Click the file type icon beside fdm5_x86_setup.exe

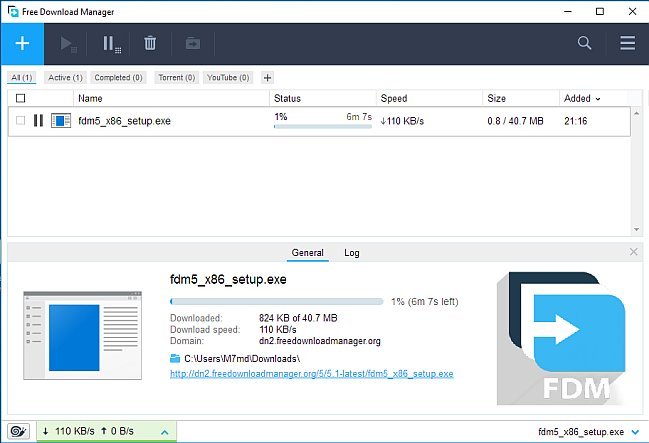pyautogui.click(x=61, y=120)
